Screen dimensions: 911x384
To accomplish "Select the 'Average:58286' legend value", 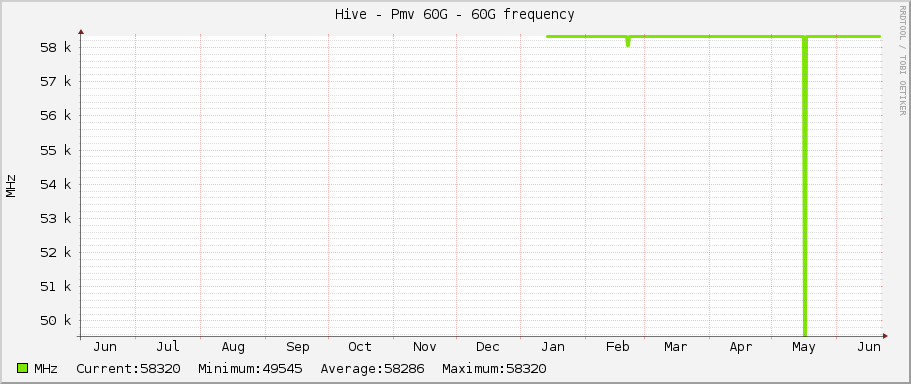I will (x=372, y=369).
